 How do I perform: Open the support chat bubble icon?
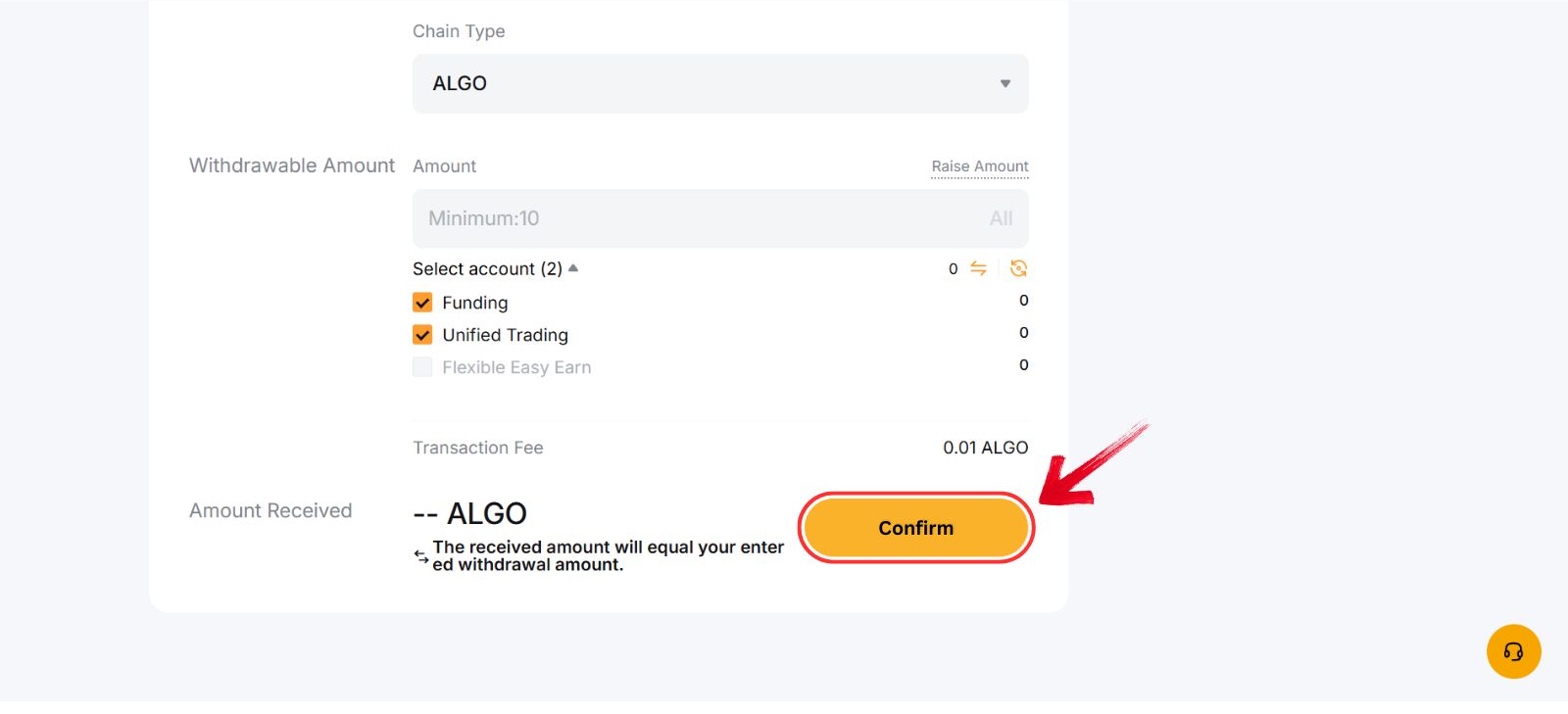(x=1513, y=651)
